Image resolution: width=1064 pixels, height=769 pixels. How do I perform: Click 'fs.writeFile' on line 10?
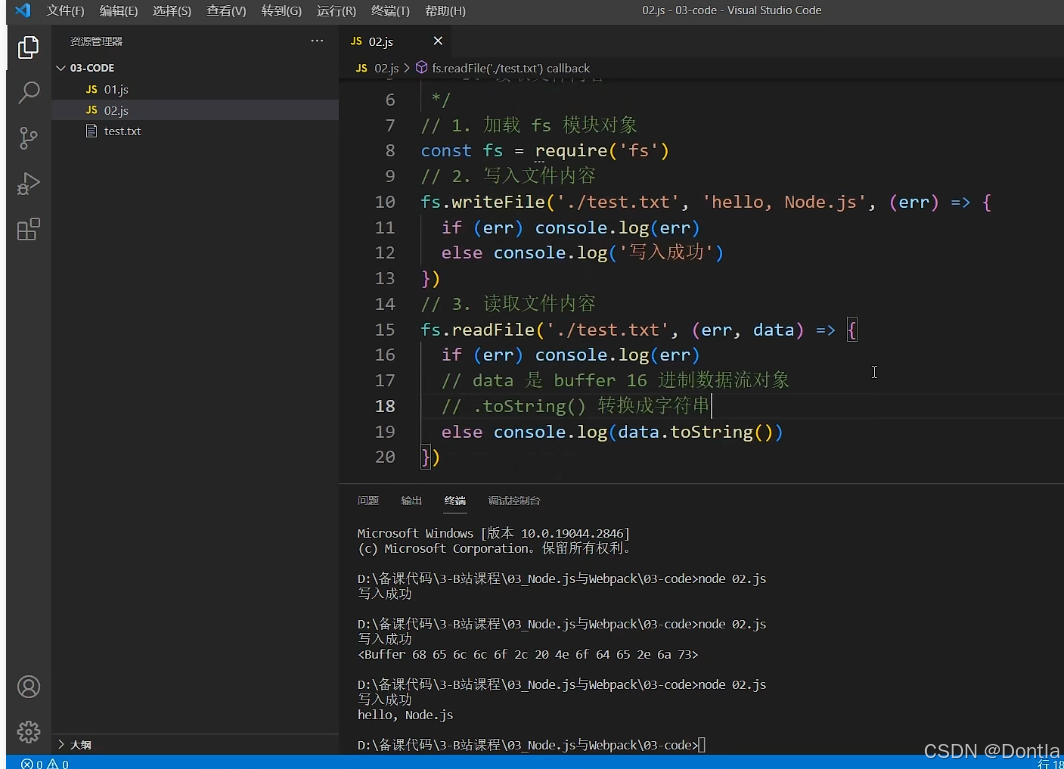pyautogui.click(x=482, y=202)
